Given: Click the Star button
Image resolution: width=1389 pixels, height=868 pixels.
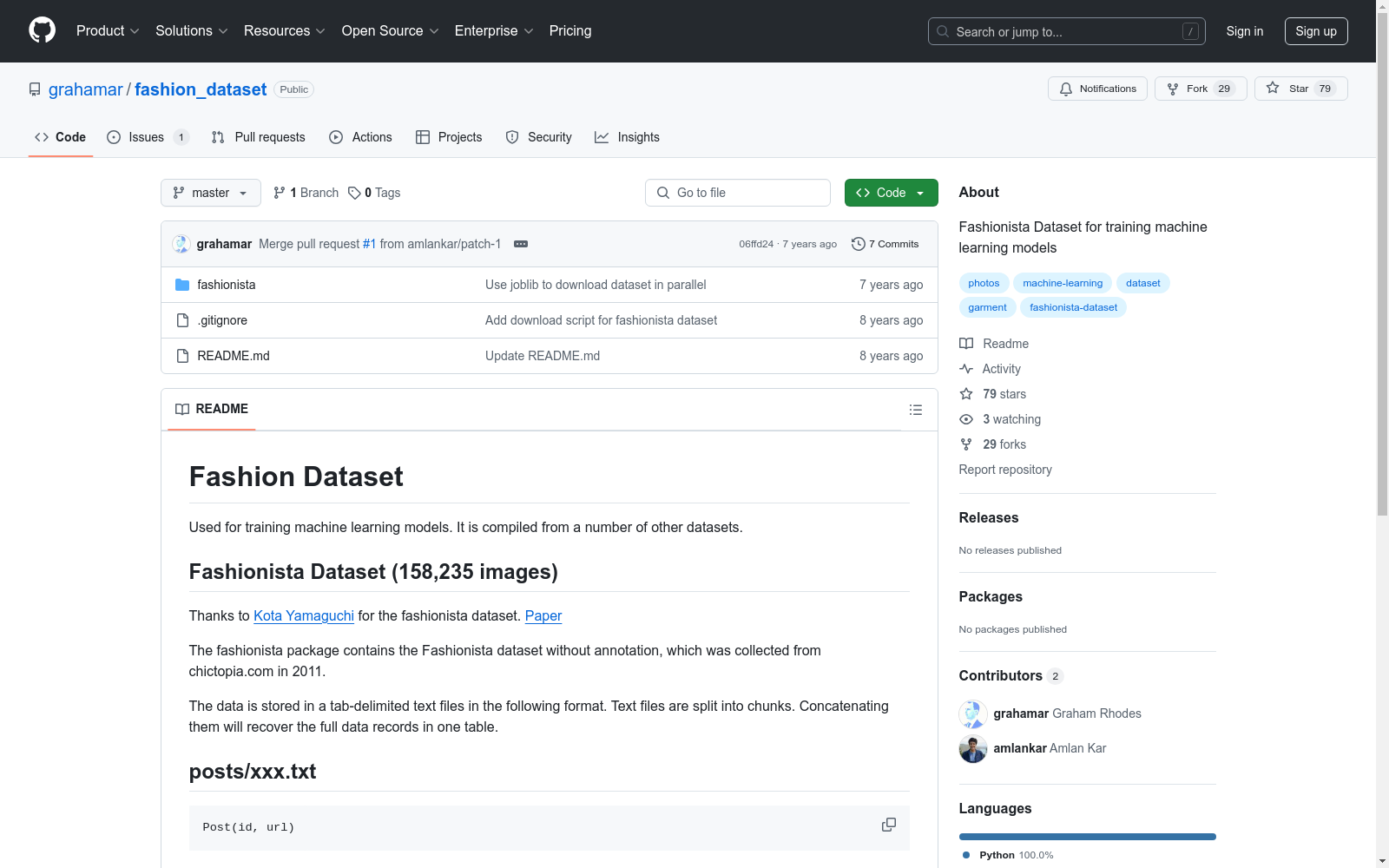Looking at the screenshot, I should pyautogui.click(x=1300, y=89).
